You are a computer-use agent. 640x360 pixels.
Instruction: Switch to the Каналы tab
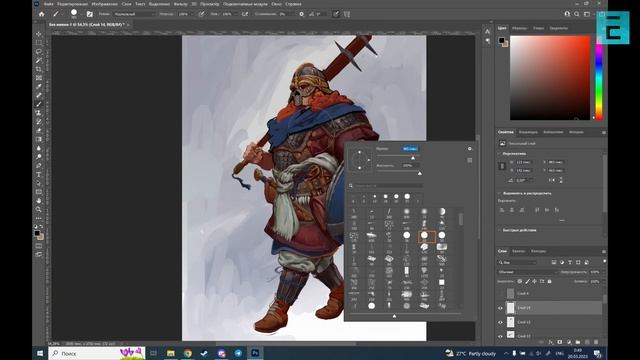[518, 251]
